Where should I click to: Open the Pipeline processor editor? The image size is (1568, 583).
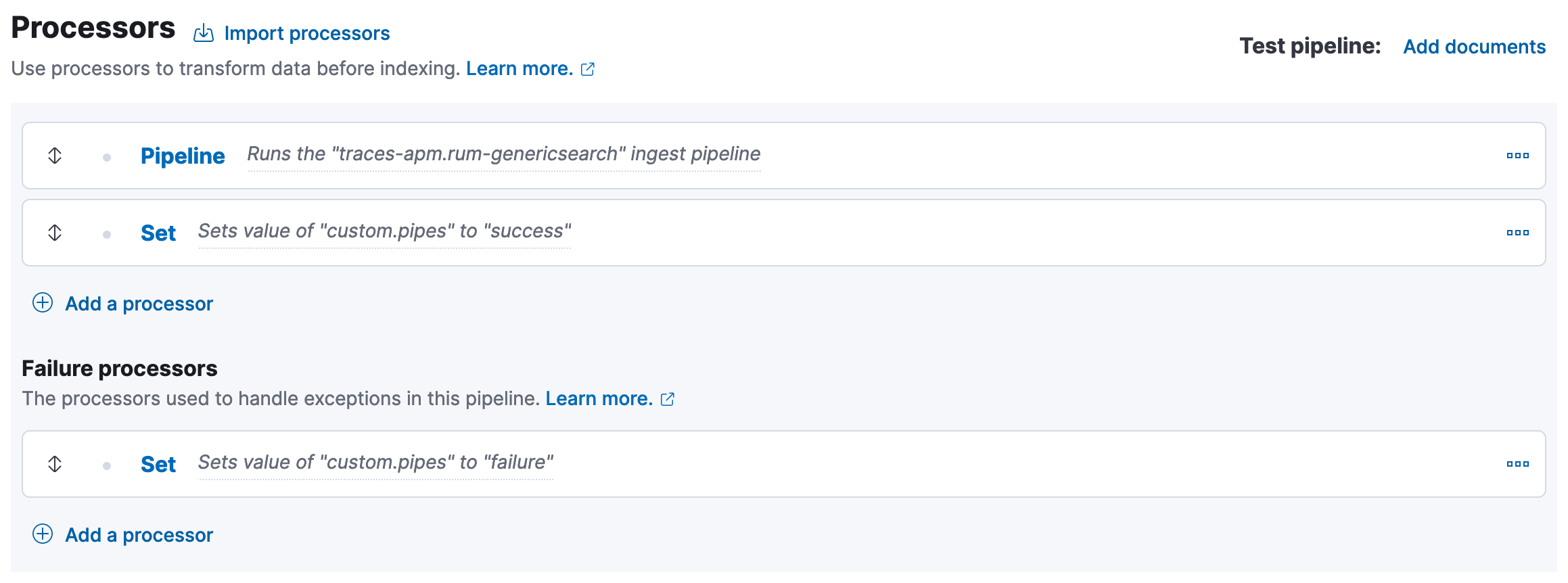click(183, 156)
